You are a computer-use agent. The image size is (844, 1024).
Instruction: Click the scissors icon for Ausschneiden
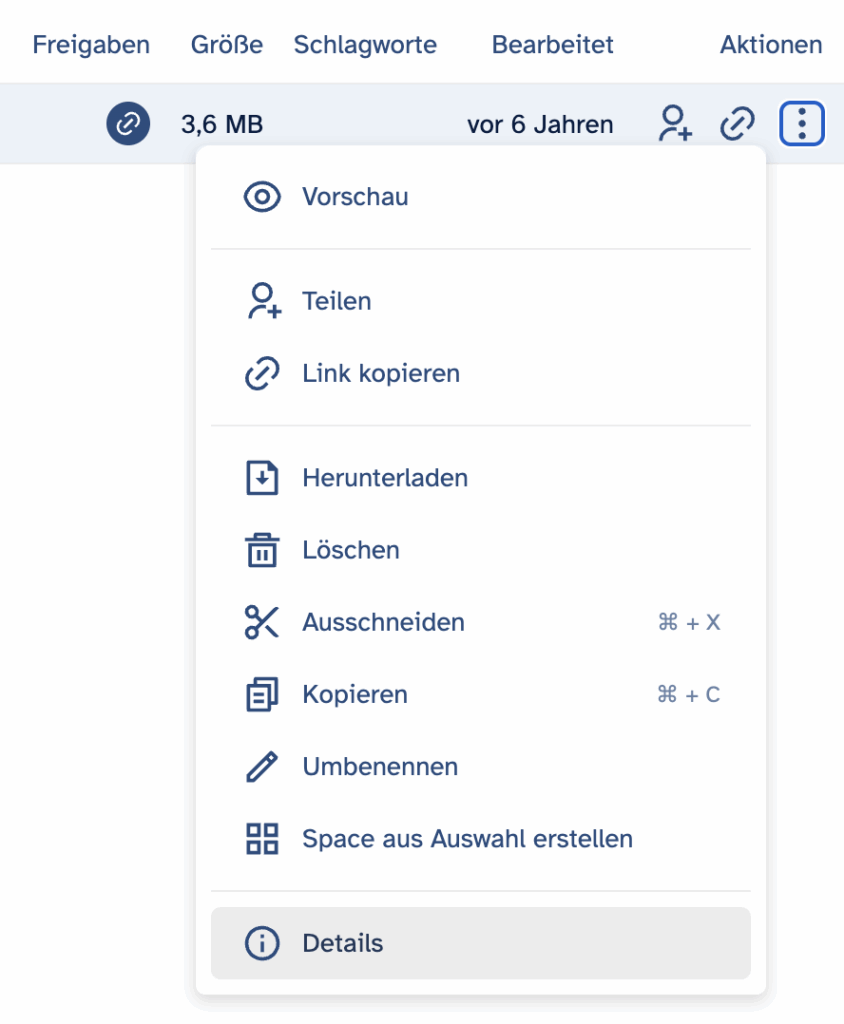pos(262,622)
